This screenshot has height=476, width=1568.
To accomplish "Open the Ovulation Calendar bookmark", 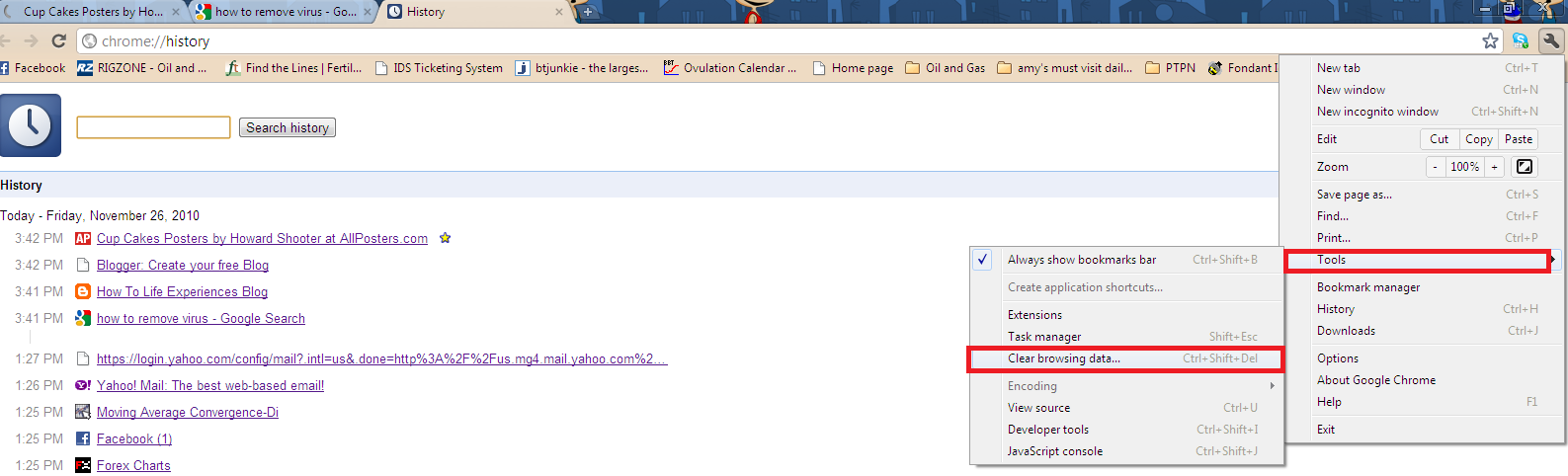I will click(729, 68).
